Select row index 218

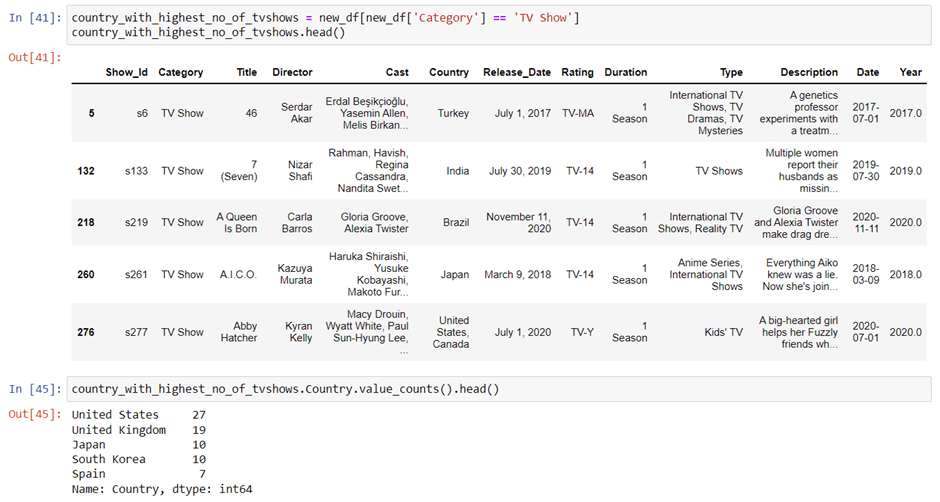point(86,223)
